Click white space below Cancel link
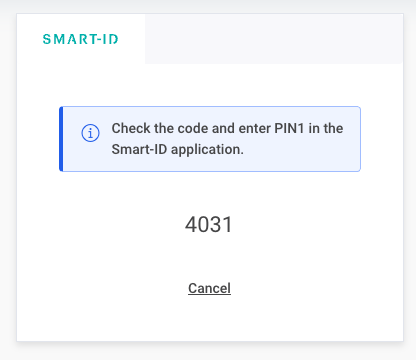This screenshot has height=360, width=416. [x=209, y=318]
